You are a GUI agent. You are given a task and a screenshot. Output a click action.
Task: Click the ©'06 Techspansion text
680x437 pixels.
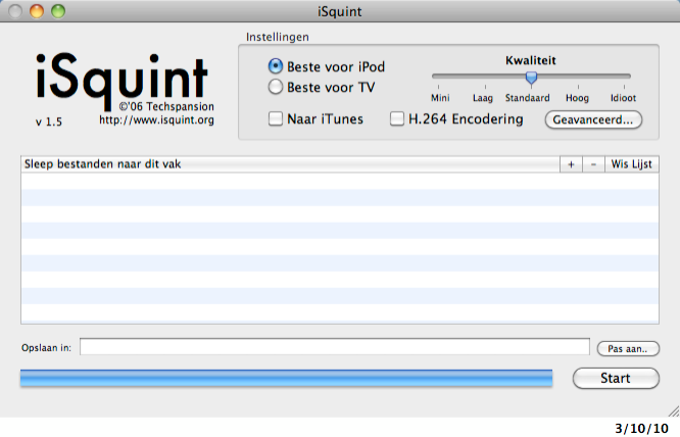tap(167, 106)
